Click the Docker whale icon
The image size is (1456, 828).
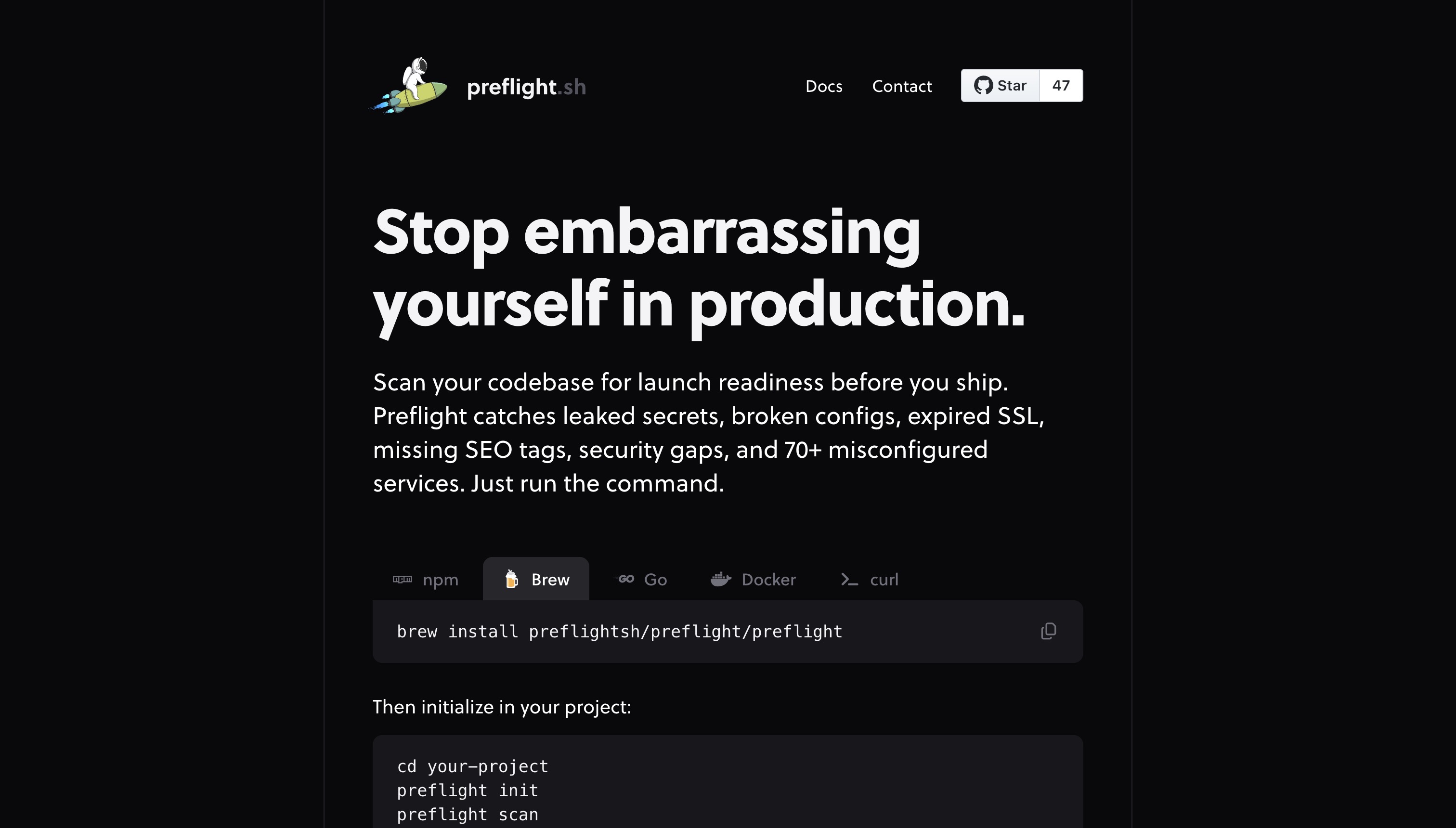coord(721,579)
